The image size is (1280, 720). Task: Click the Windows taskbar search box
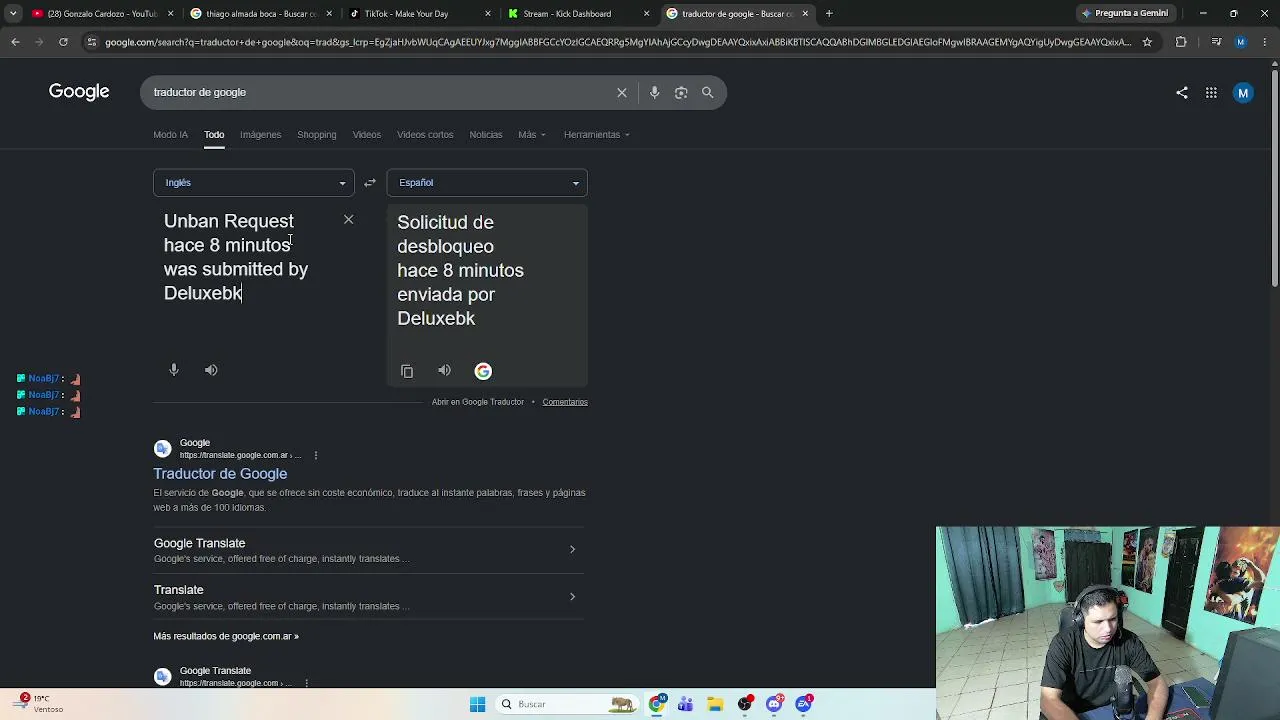coord(567,704)
